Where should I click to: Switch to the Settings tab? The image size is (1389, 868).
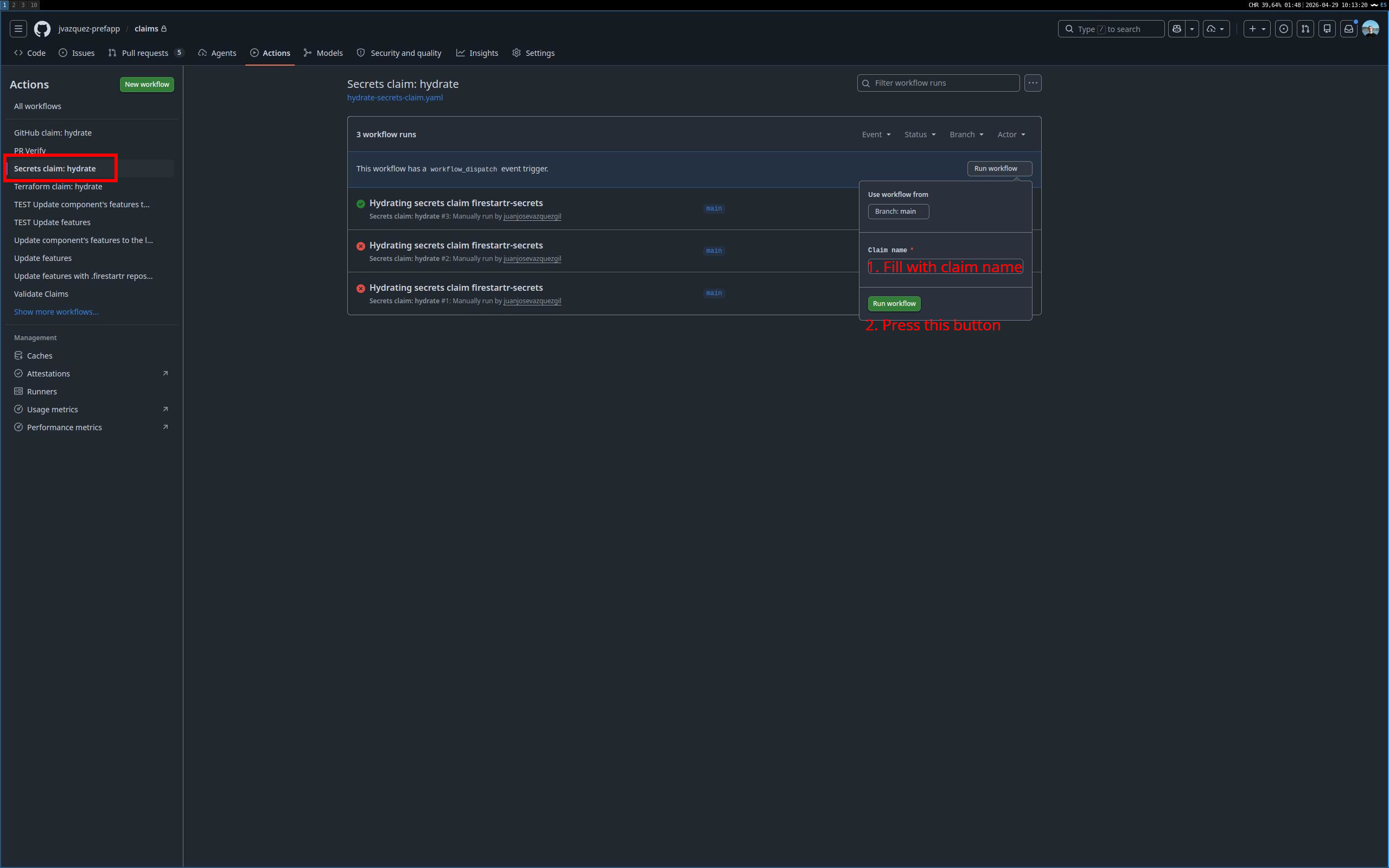coord(533,53)
